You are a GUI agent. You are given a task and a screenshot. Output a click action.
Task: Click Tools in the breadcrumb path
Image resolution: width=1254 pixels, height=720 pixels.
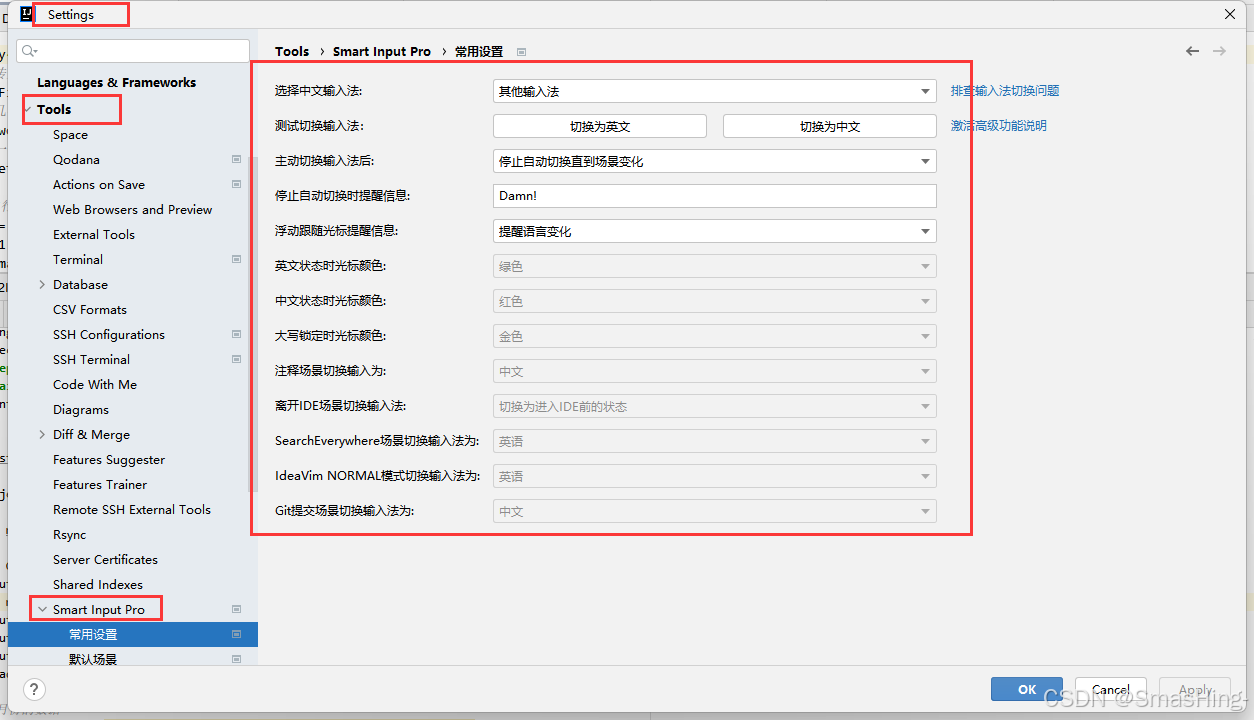pyautogui.click(x=292, y=51)
